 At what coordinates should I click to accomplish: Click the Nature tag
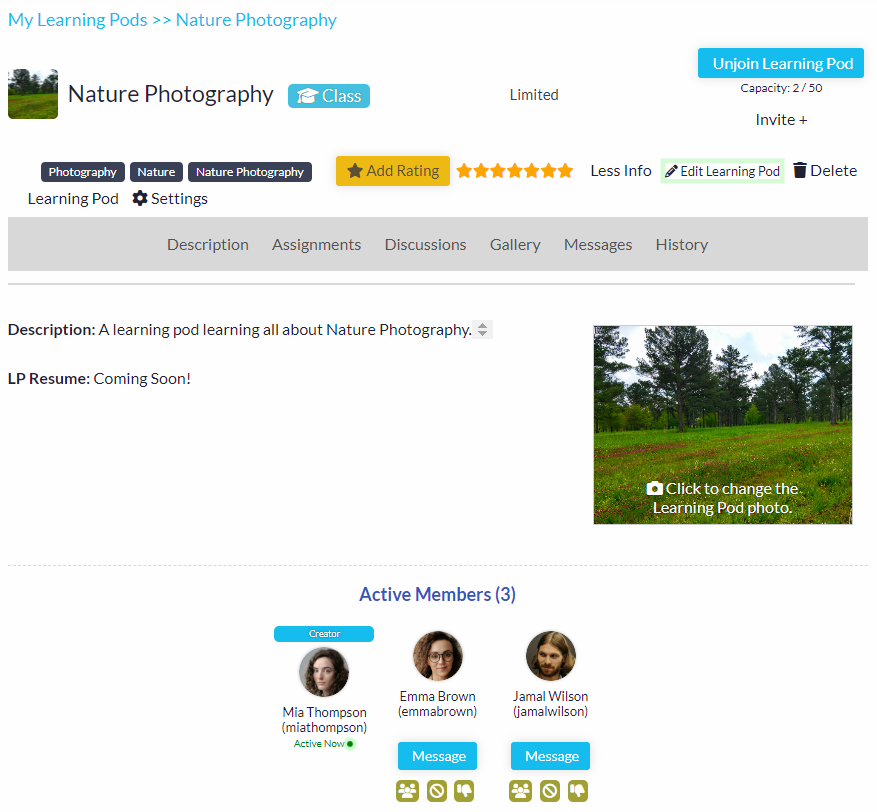pos(157,172)
